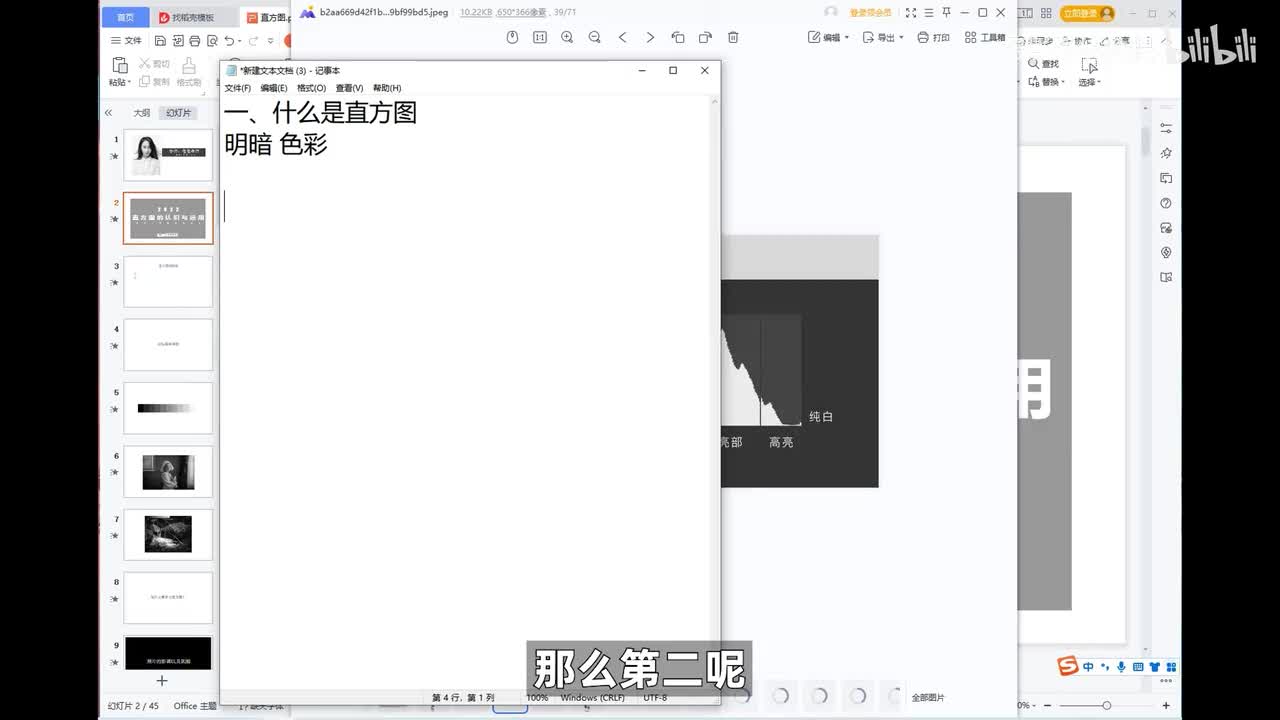The width and height of the screenshot is (1280, 720).
Task: Go to next image in the viewer
Action: (650, 37)
